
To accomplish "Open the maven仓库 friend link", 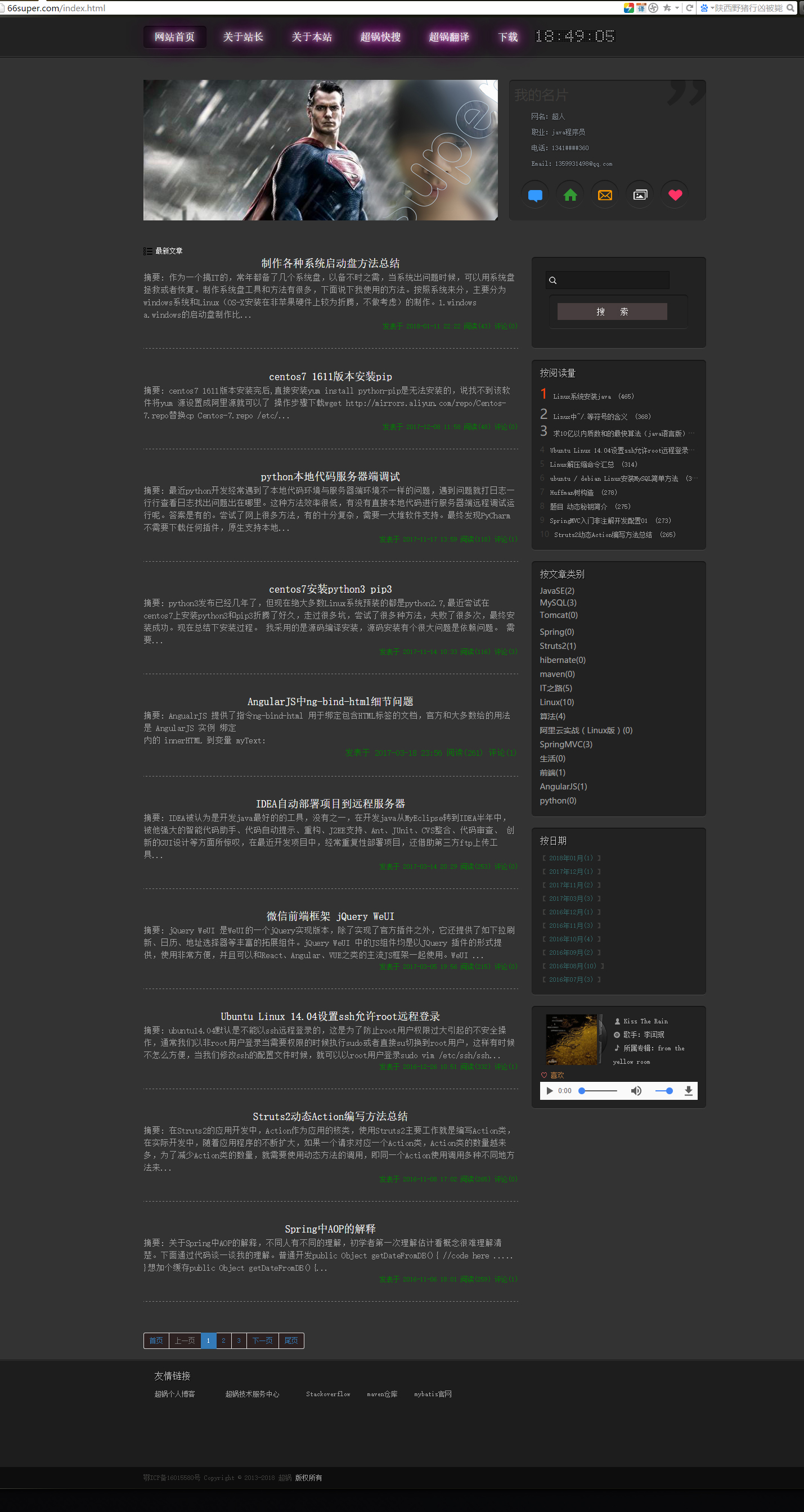I will 381,1394.
